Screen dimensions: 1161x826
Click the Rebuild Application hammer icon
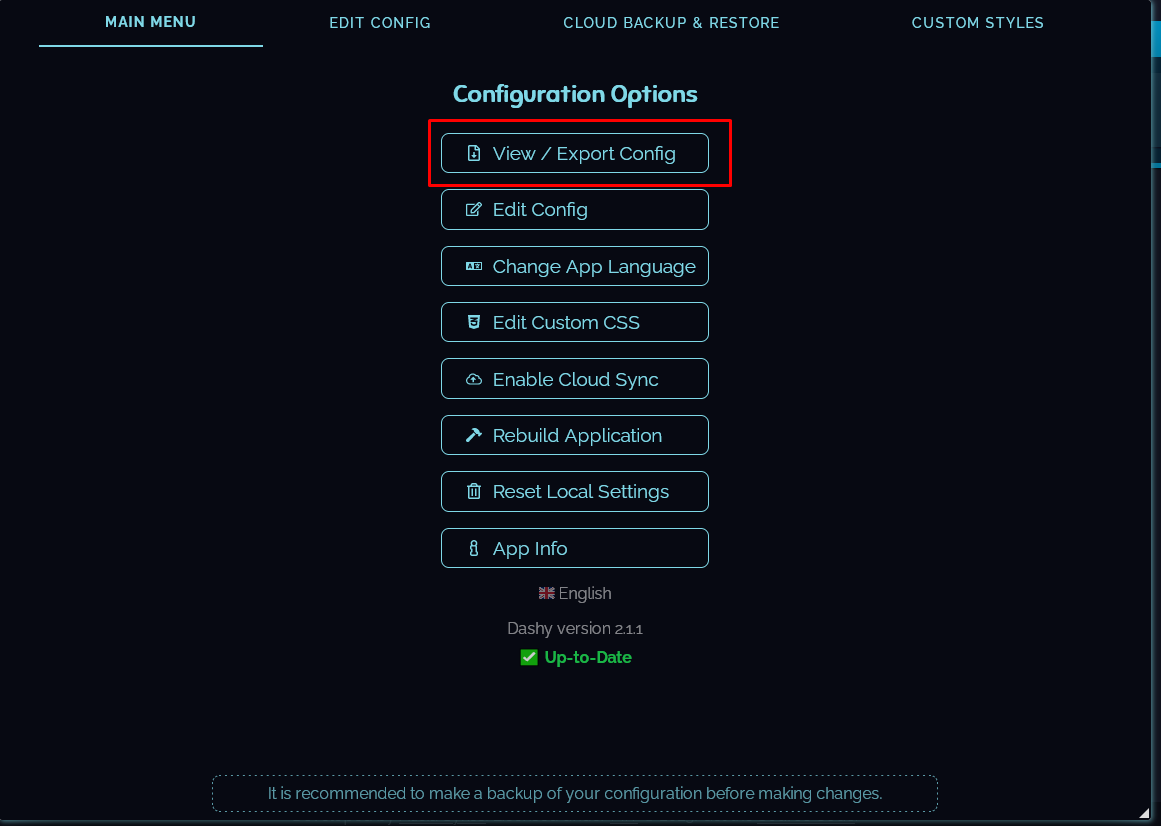pos(472,435)
